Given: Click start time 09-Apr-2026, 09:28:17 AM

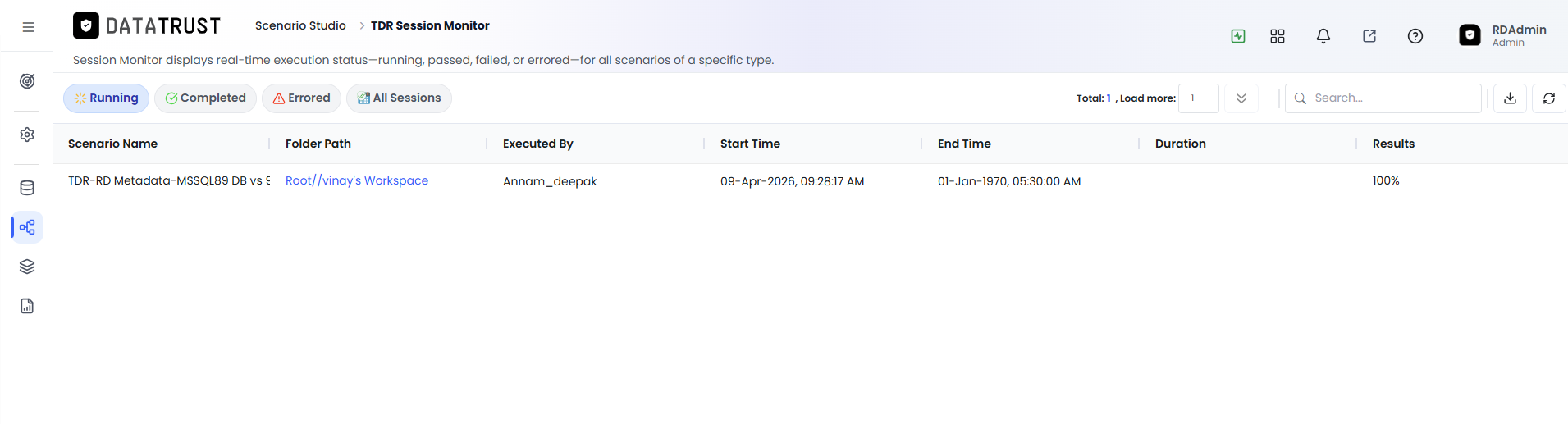Looking at the screenshot, I should pyautogui.click(x=792, y=181).
